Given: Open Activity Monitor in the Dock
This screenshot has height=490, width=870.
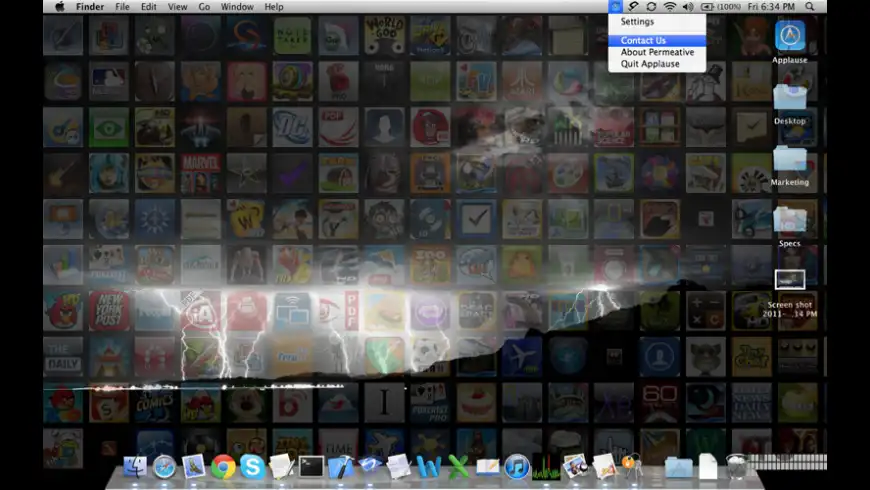Looking at the screenshot, I should click(546, 467).
